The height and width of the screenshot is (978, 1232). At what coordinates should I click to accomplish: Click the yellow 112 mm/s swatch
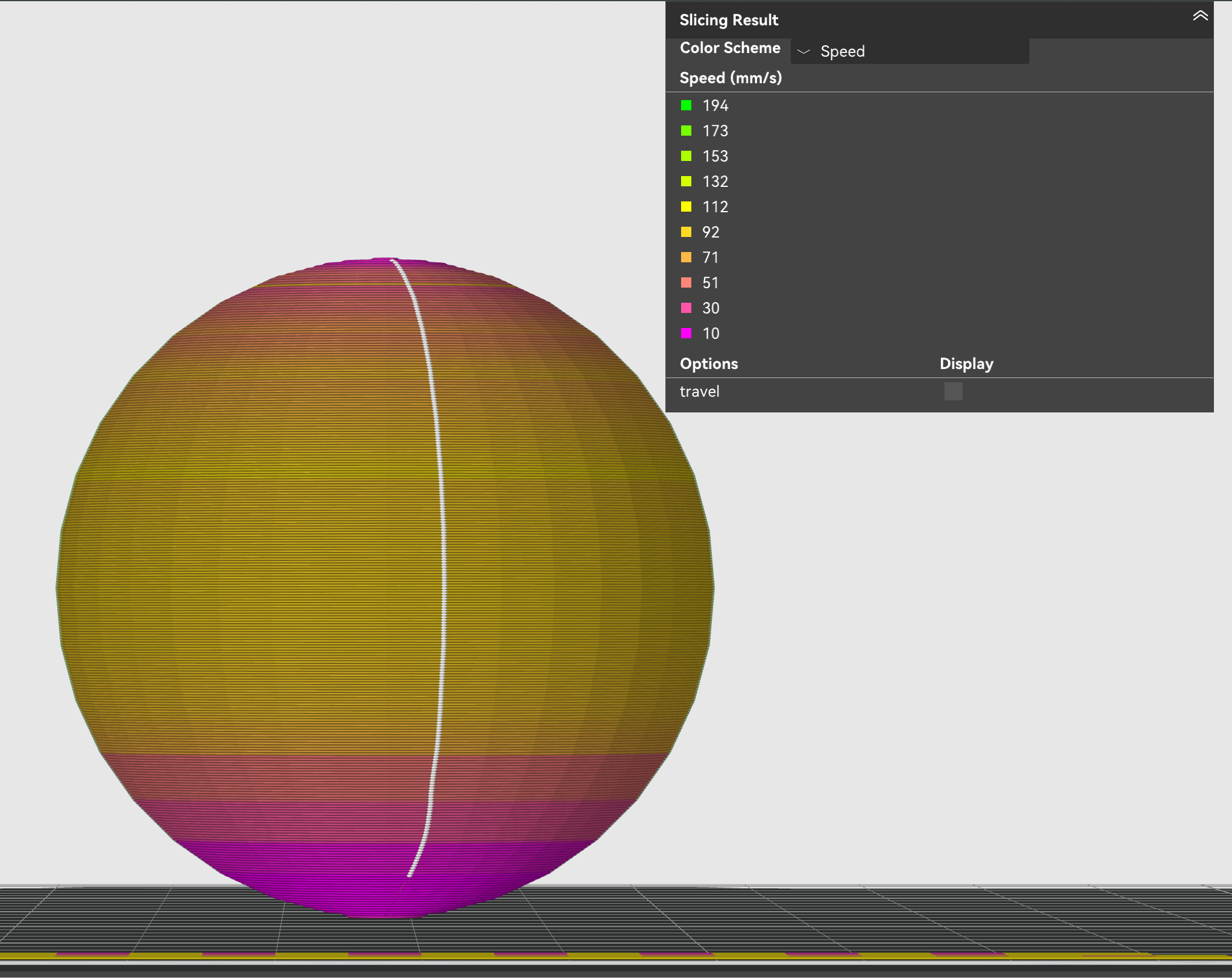click(686, 207)
